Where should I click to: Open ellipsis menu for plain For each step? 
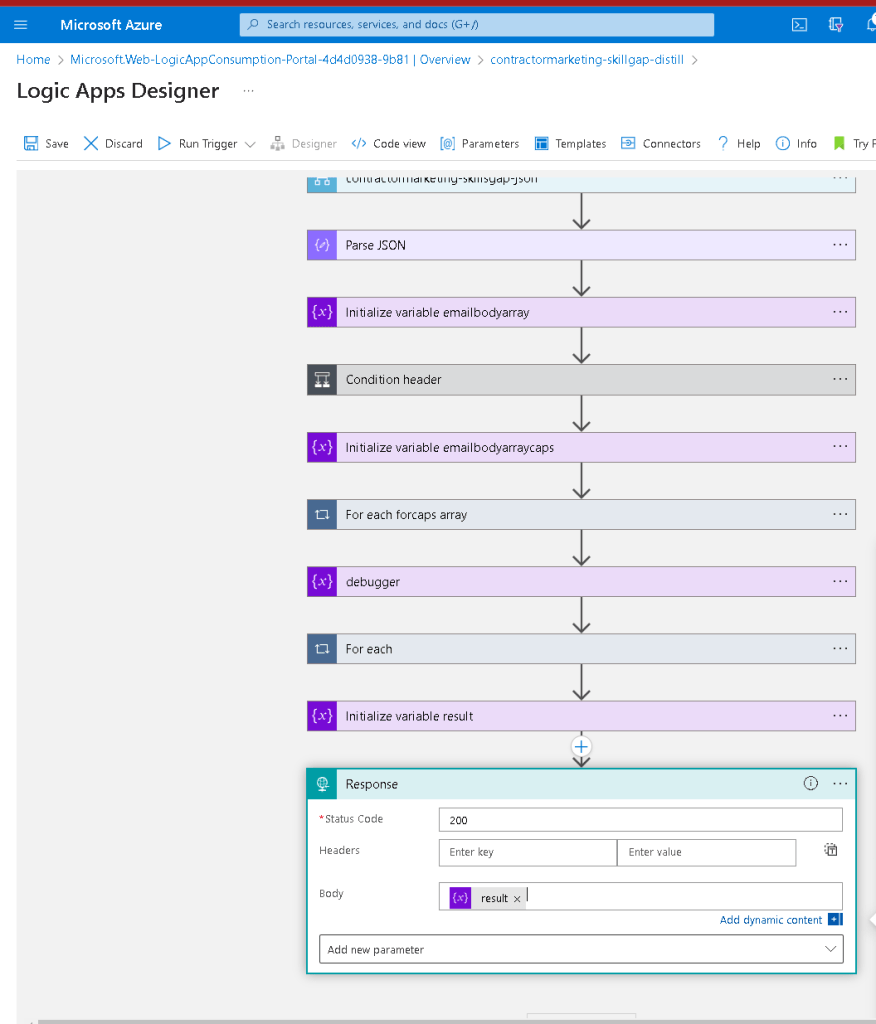coord(840,648)
